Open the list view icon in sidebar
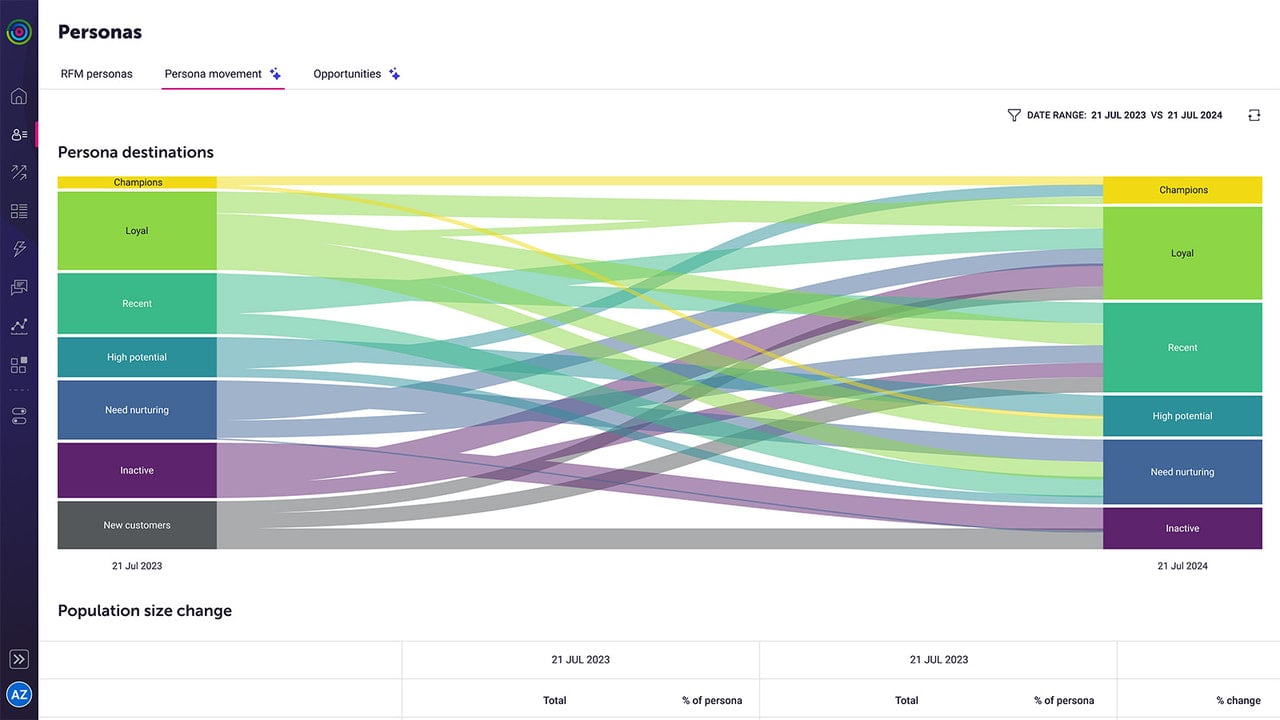1280x720 pixels. pyautogui.click(x=19, y=211)
